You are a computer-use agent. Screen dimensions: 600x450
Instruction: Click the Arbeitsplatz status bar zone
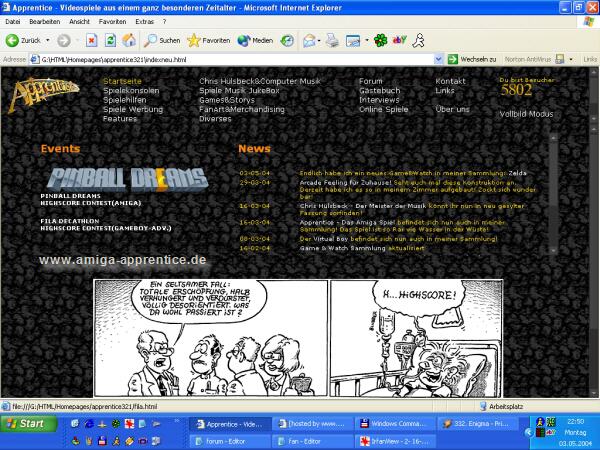[501, 406]
